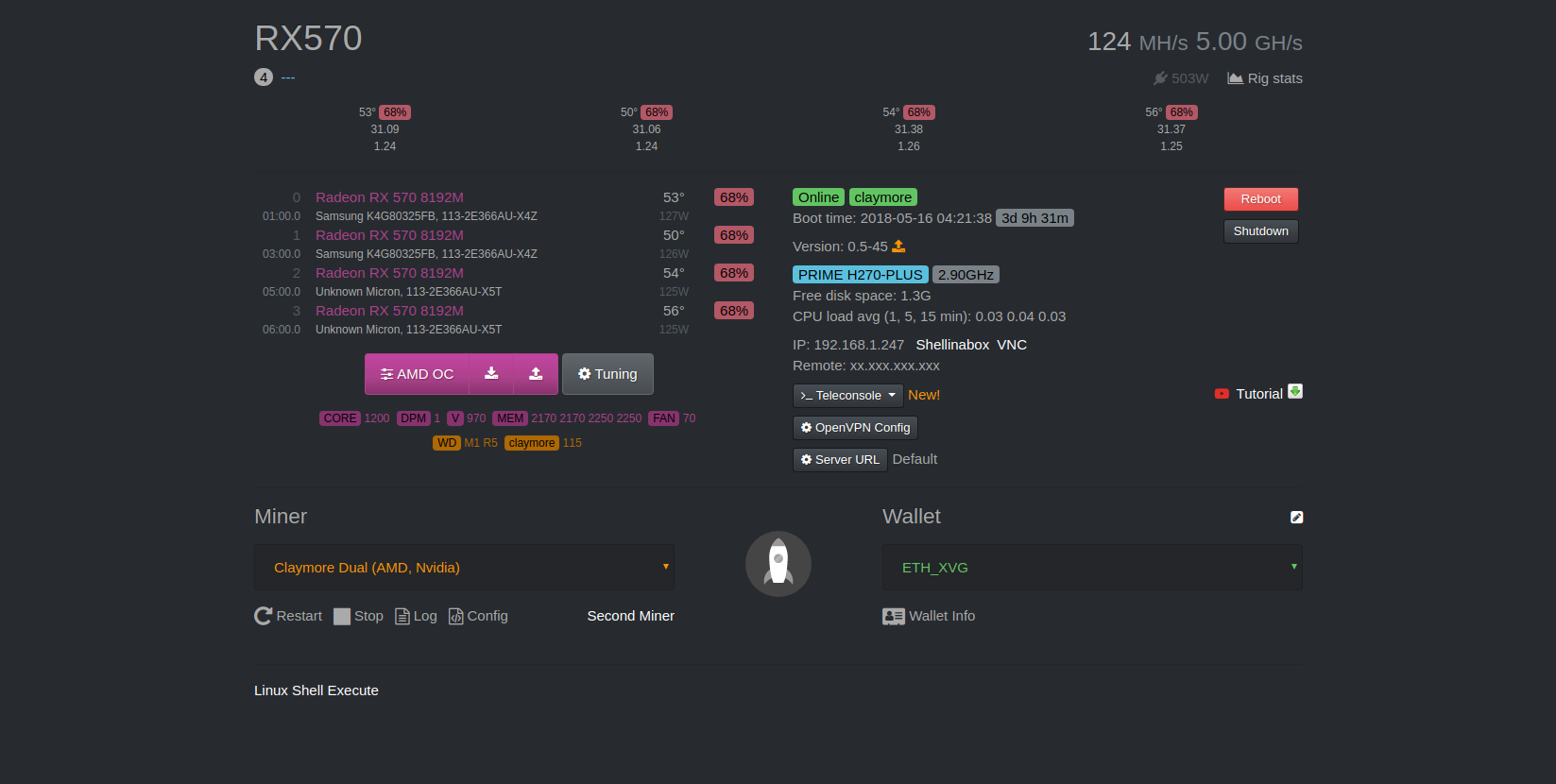
Task: Click the Reboot button
Action: pyautogui.click(x=1260, y=199)
